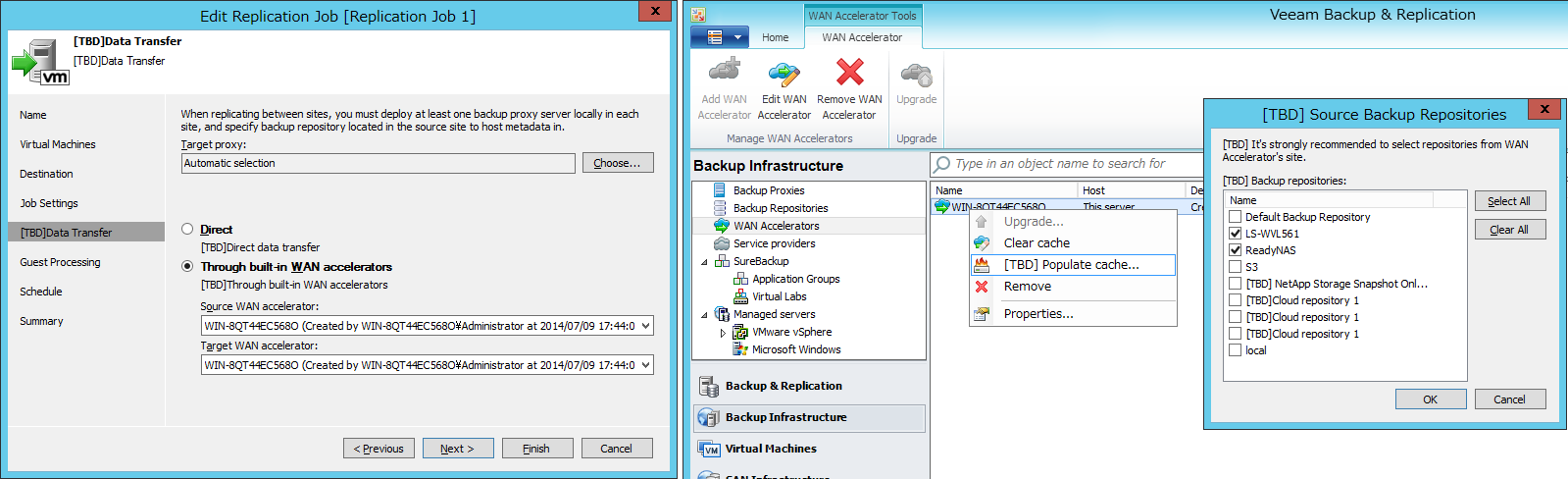Click the Remove WAN Accelerator red X icon

pos(850,72)
